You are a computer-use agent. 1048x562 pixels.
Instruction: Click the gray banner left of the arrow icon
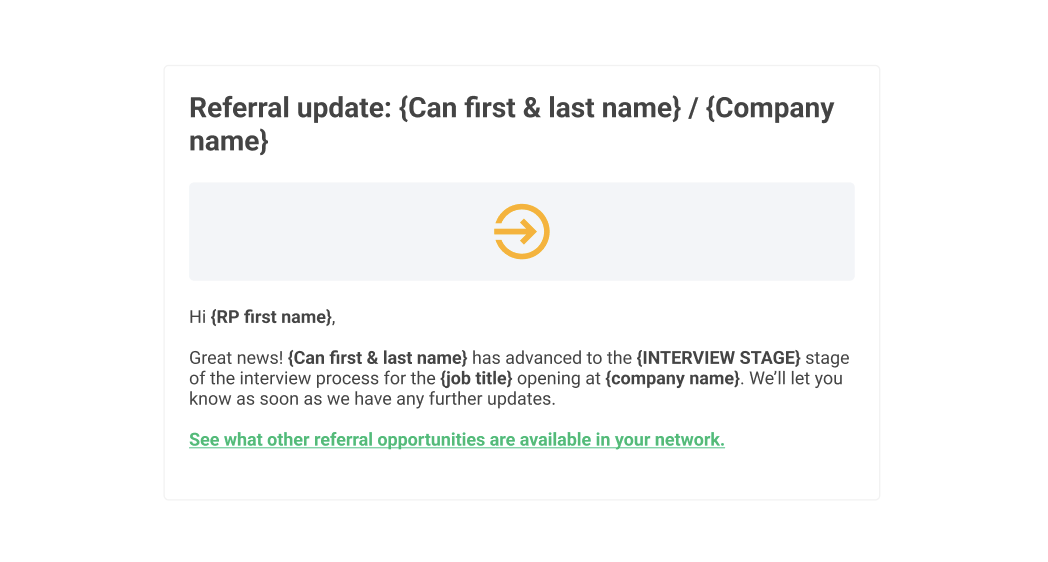(x=341, y=231)
